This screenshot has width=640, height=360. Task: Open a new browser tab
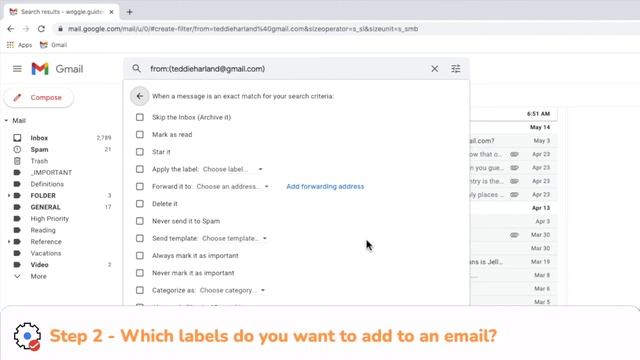[x=129, y=12]
